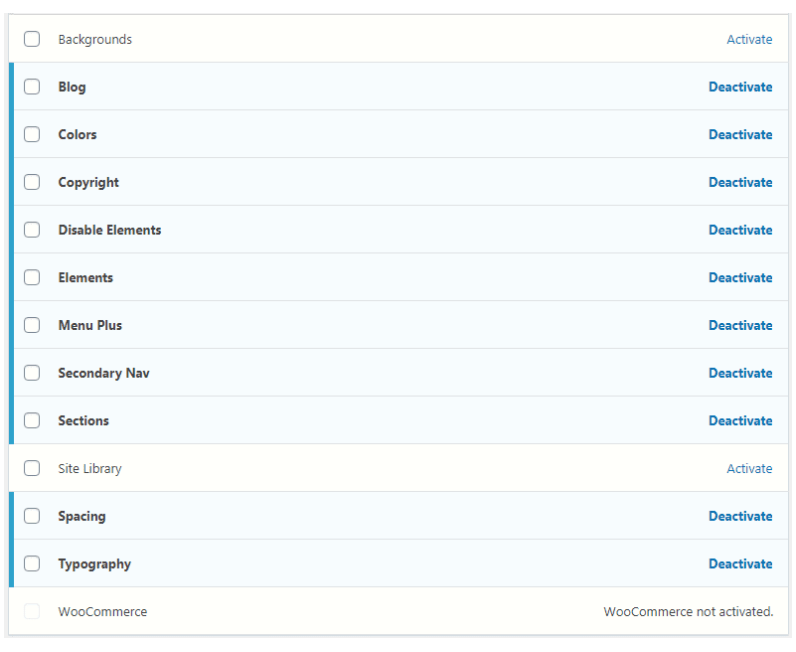
Task: Deactivate the Blog module
Action: point(741,87)
